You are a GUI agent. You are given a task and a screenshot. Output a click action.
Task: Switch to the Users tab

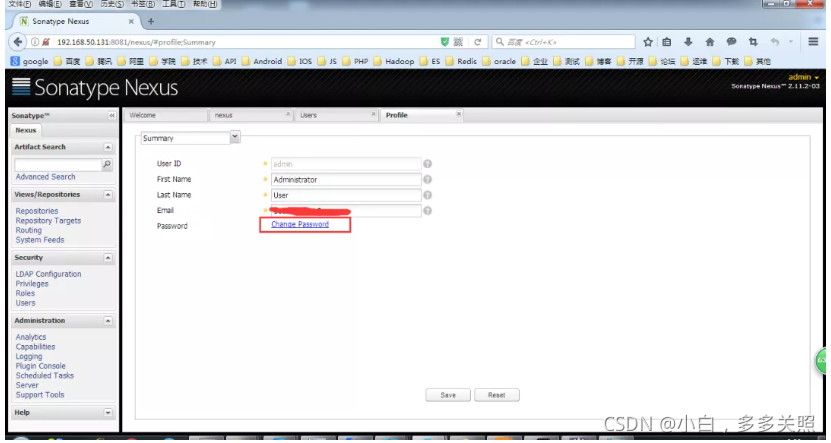[x=335, y=115]
